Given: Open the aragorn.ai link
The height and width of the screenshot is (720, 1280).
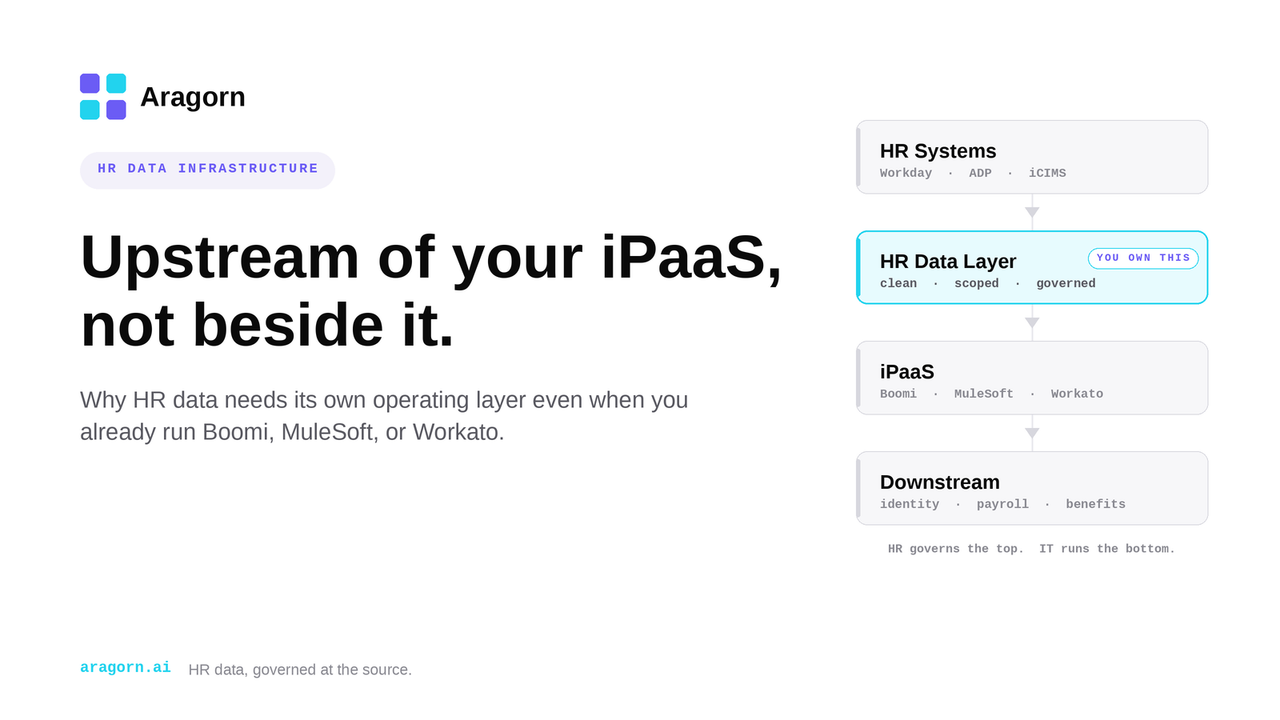Looking at the screenshot, I should [125, 668].
